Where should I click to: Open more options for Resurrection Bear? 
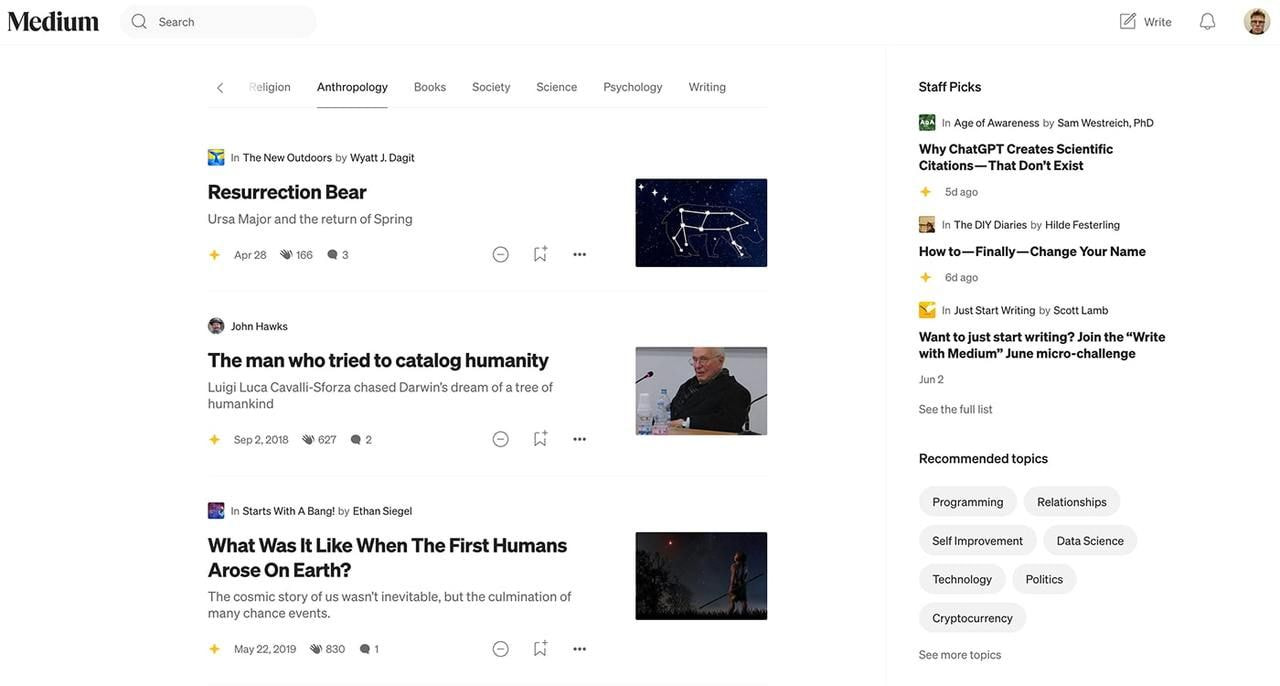point(579,254)
